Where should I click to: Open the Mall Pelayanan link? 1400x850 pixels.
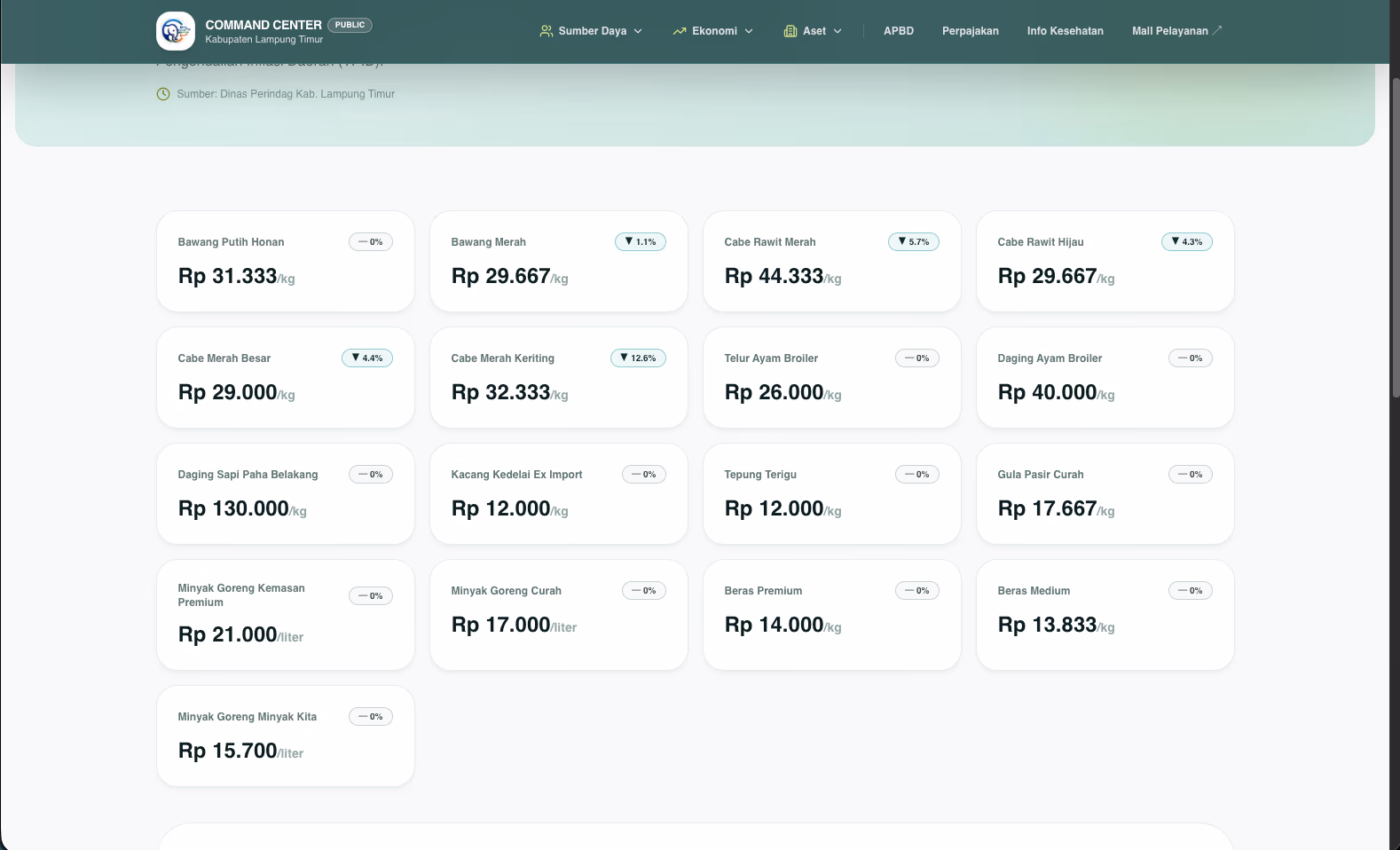[1177, 31]
